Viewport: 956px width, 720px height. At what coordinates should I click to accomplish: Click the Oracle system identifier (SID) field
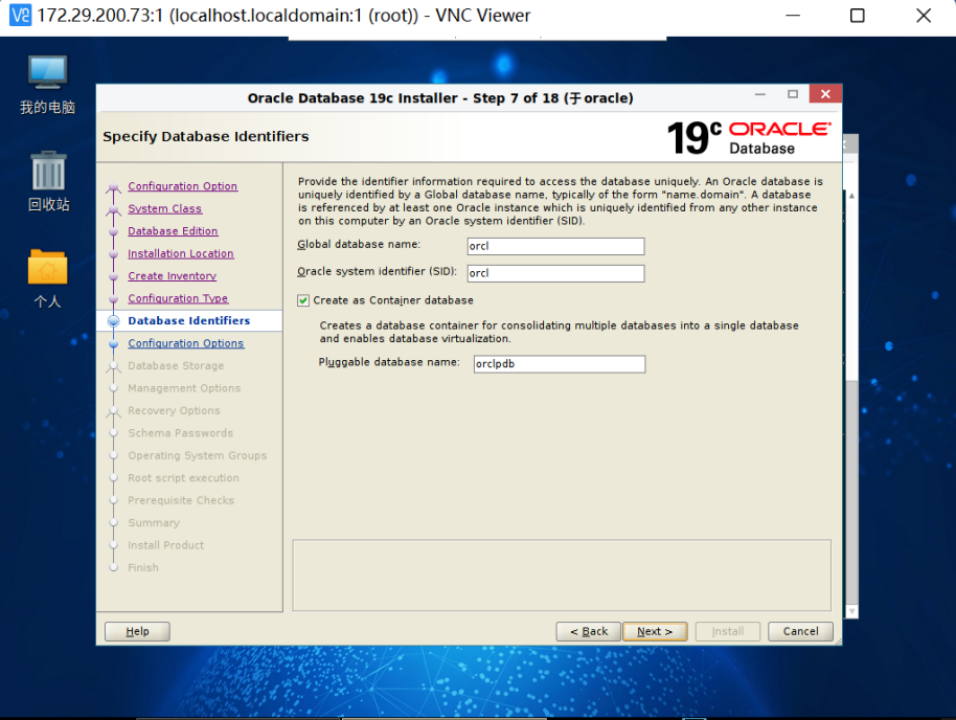(555, 272)
